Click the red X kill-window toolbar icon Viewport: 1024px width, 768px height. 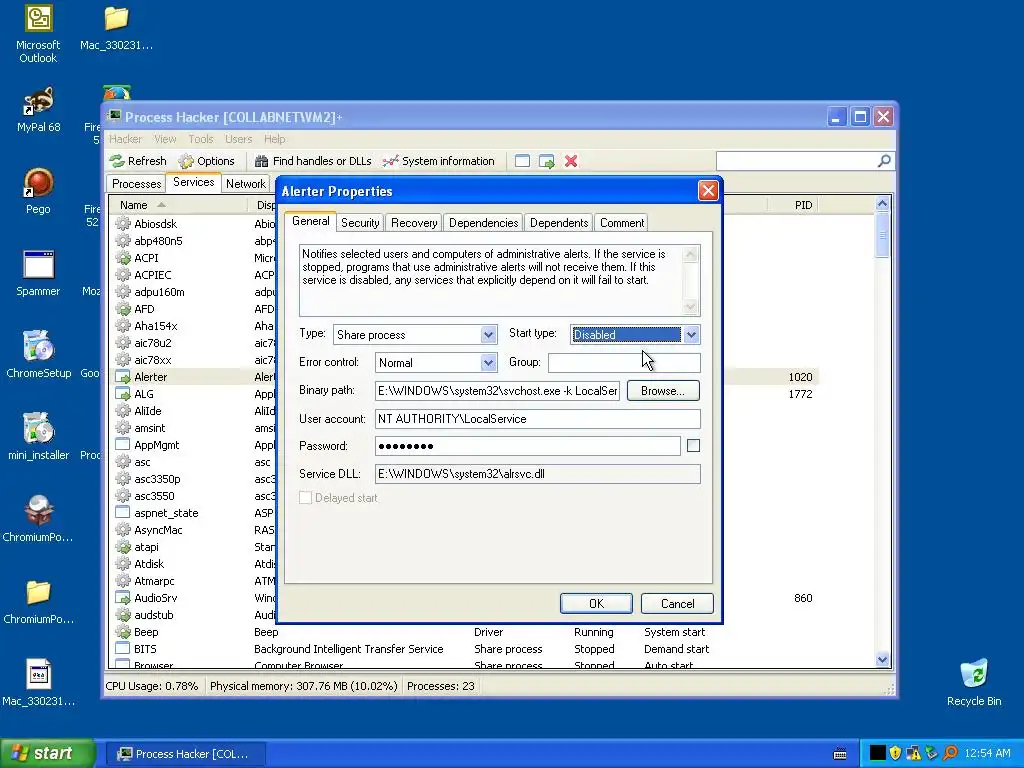(571, 161)
